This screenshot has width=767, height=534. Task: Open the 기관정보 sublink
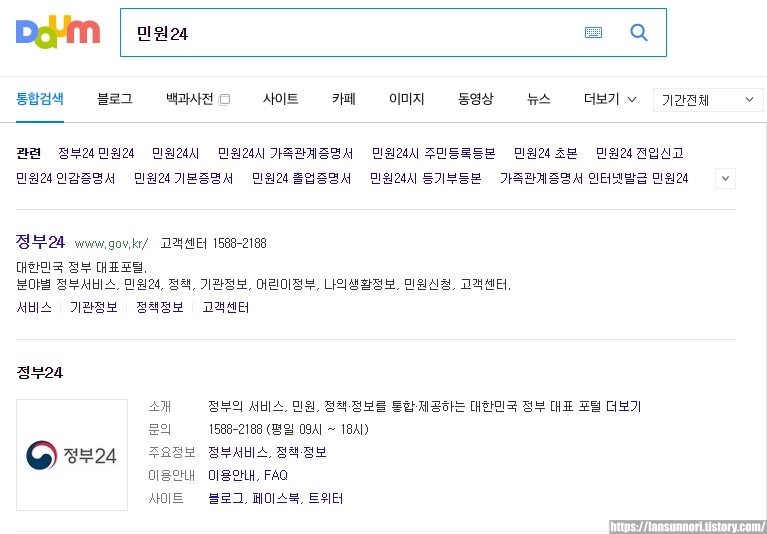[x=93, y=308]
